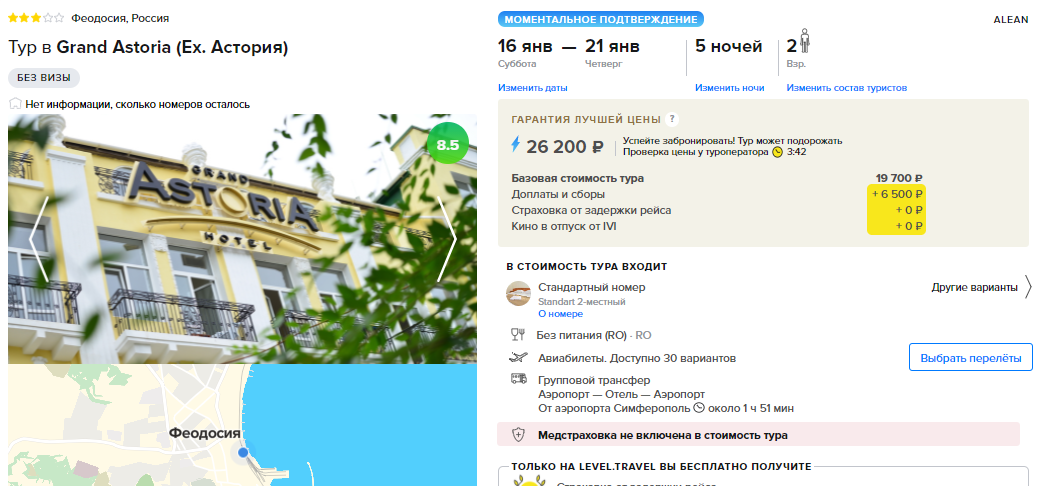Click the lightning bolt price icon
Screen dimensions: 1048x486
point(515,144)
